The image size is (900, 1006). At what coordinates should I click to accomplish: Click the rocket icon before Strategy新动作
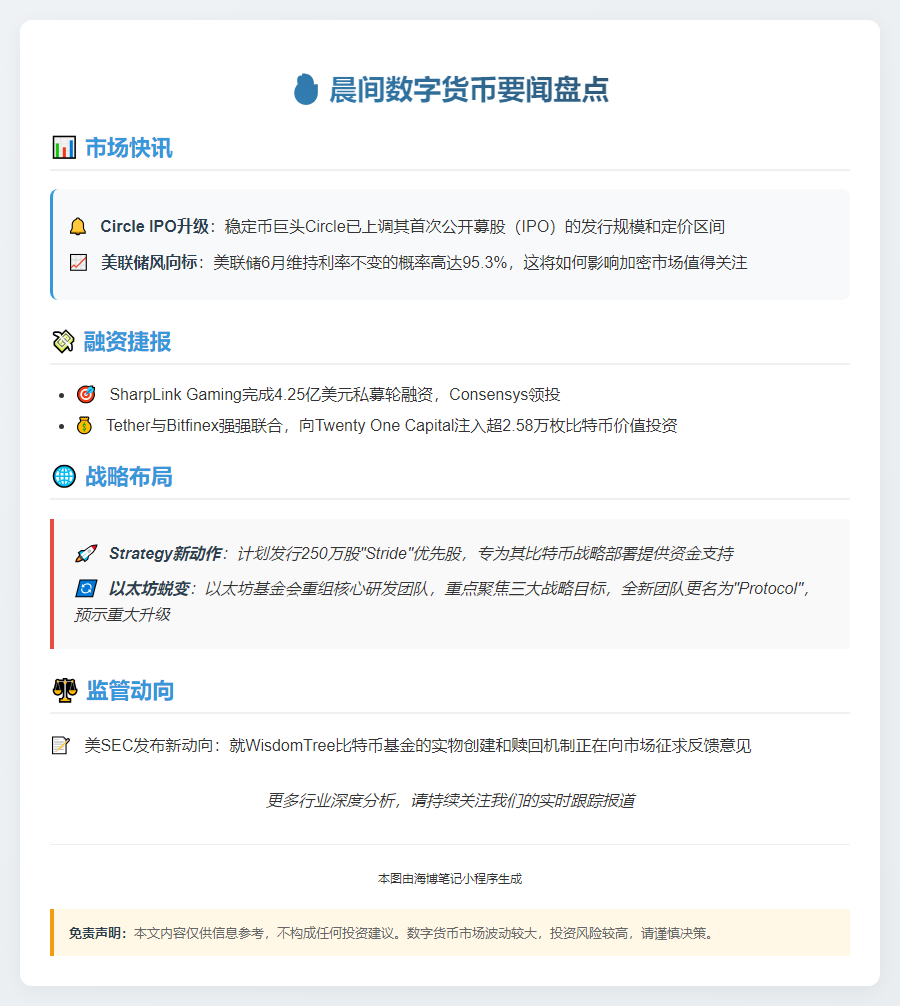(x=86, y=553)
